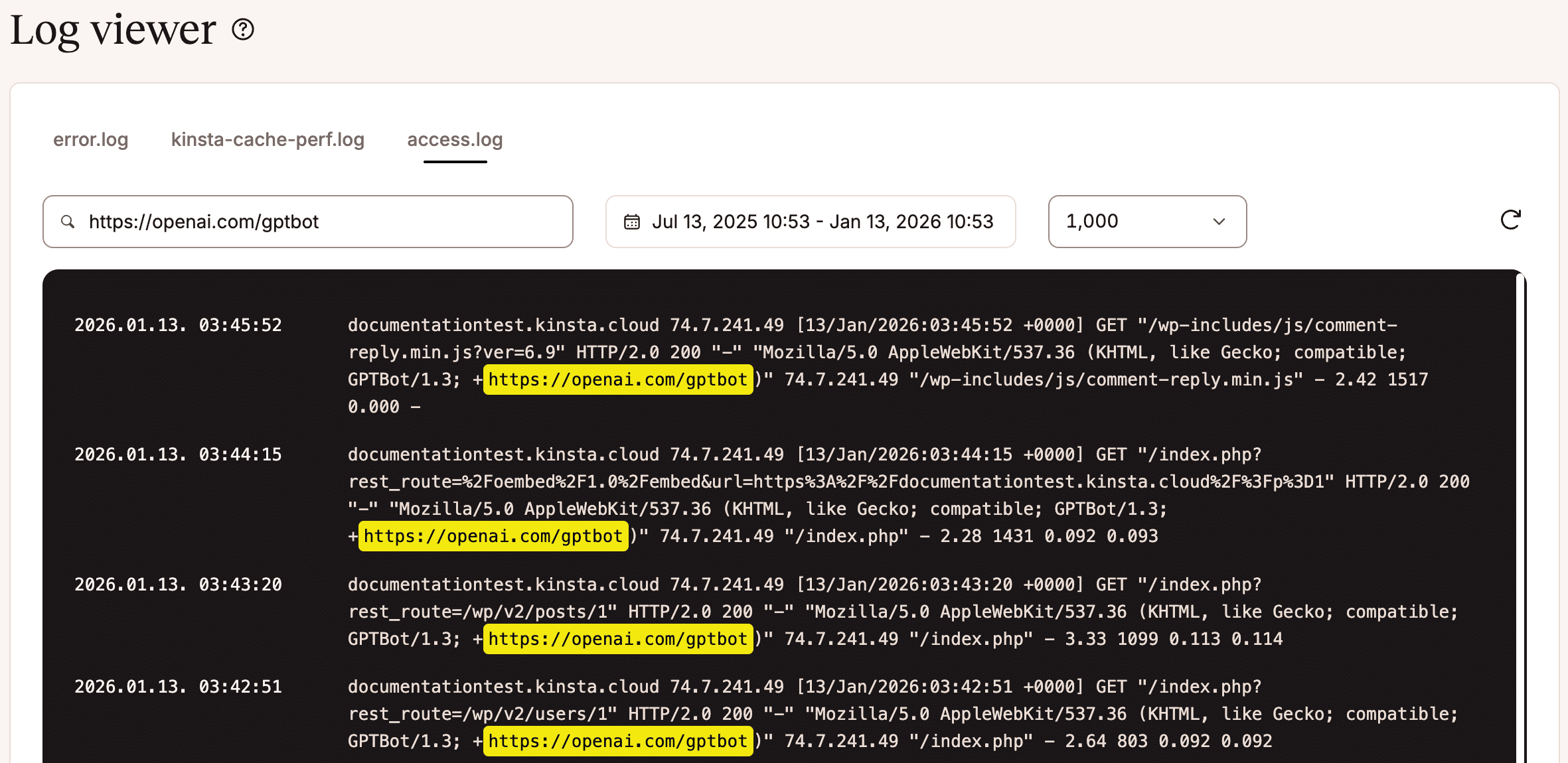Screen dimensions: 1568x763
Task: Click the highlighted gptbot URL in the last entry
Action: pos(617,740)
